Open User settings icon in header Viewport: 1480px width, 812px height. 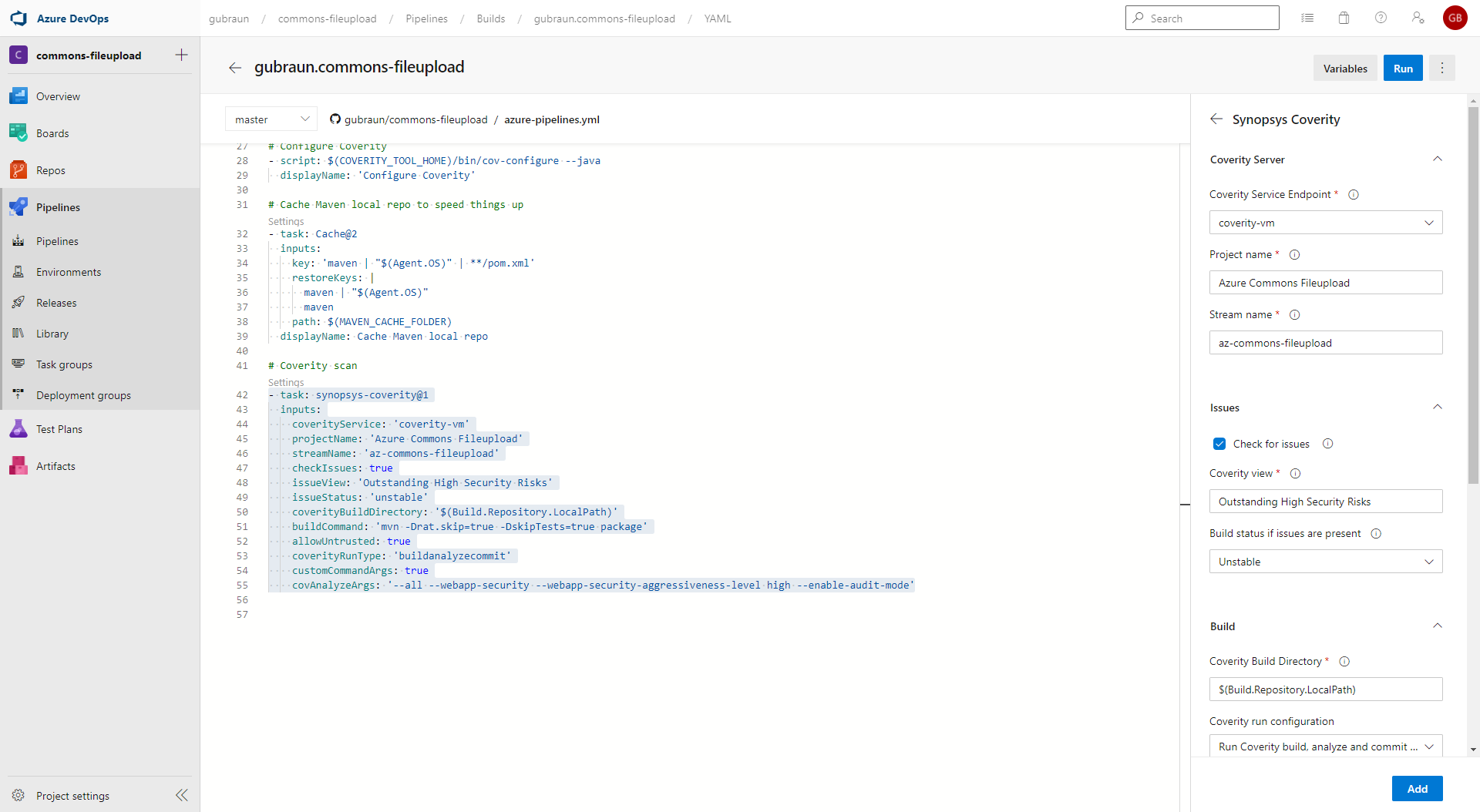coord(1418,18)
